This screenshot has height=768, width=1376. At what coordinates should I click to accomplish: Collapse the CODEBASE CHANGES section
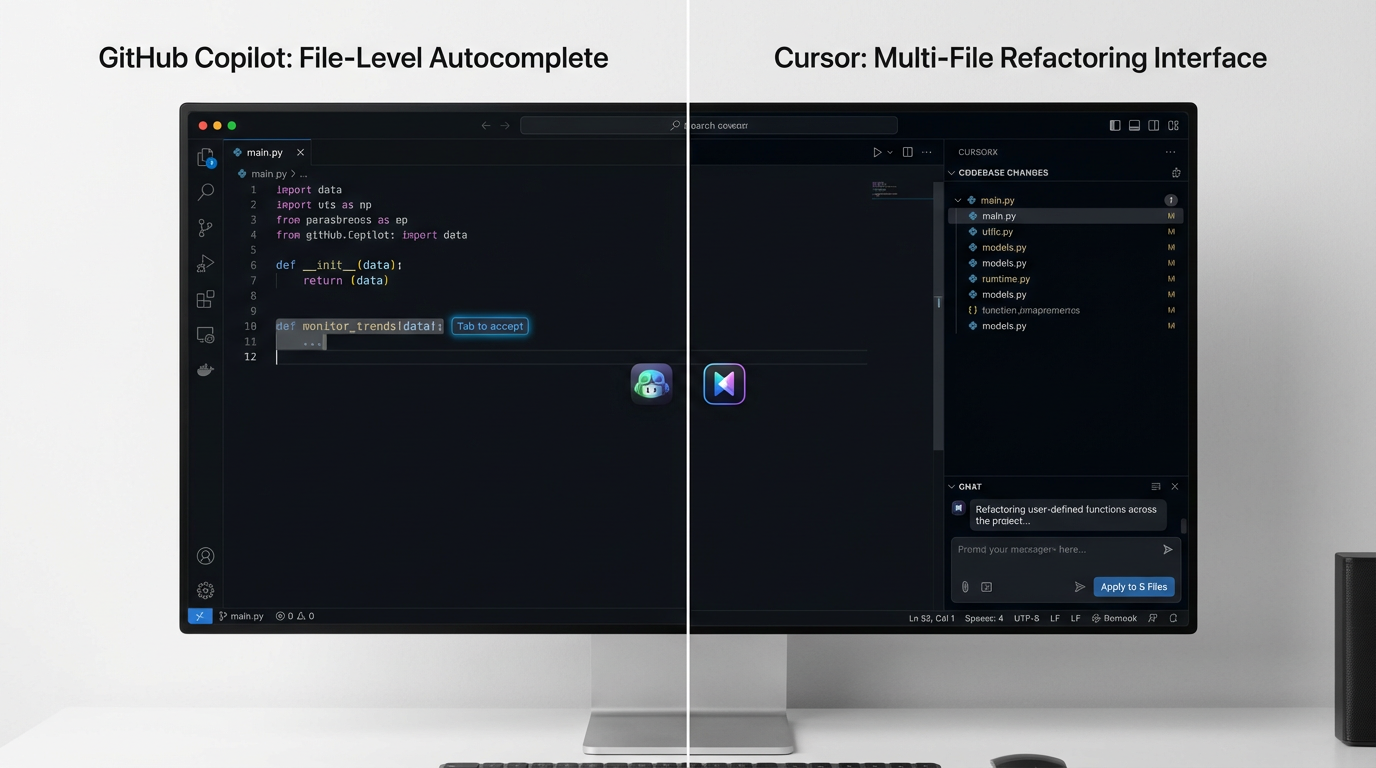point(951,172)
